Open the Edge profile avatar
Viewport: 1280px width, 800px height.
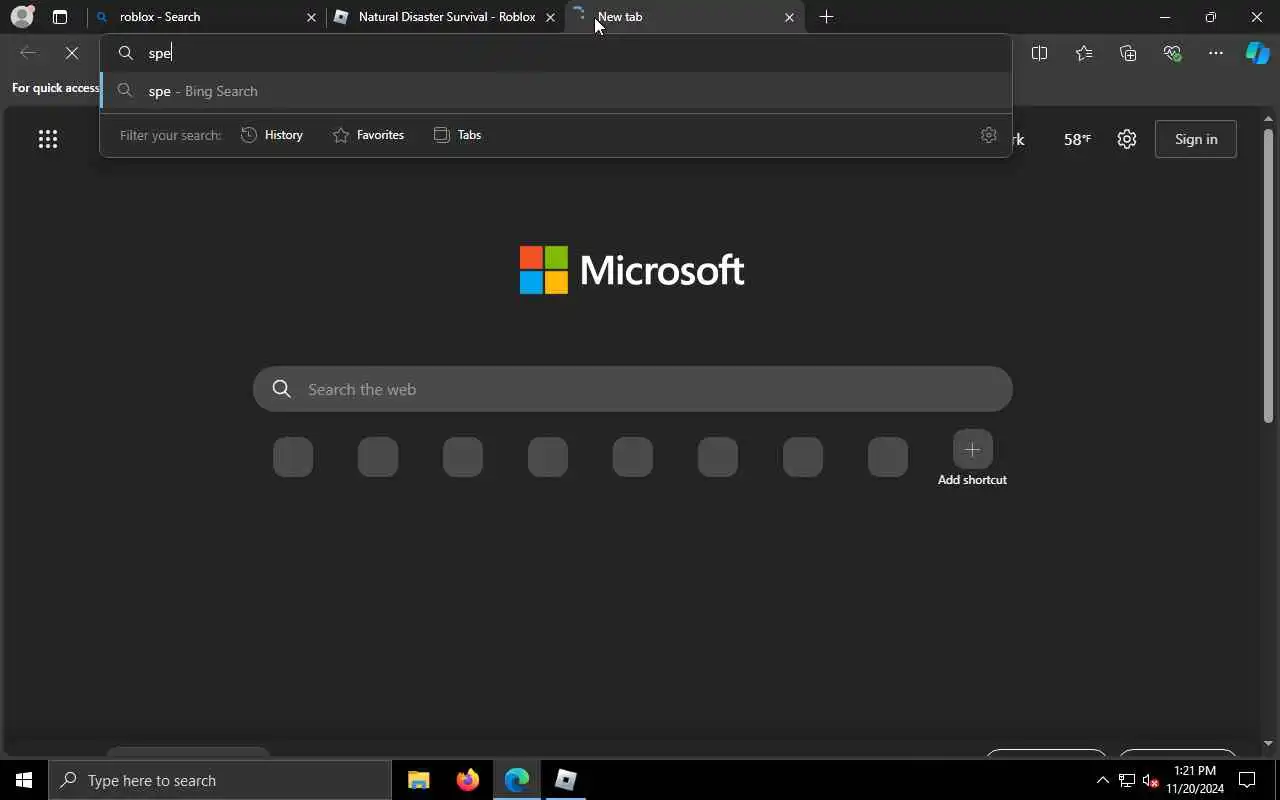[22, 17]
